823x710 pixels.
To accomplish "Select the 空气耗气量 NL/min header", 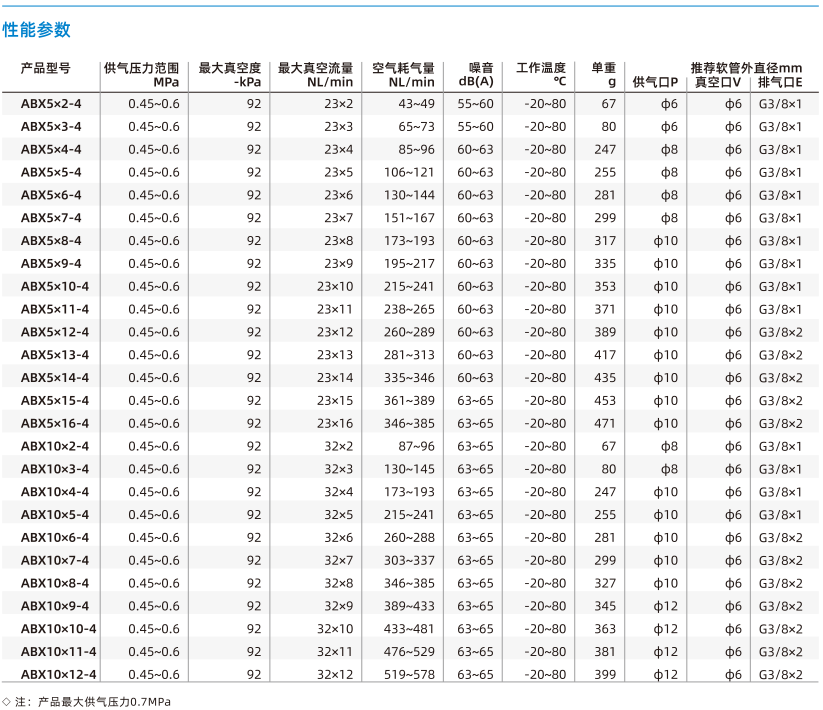I will [403, 75].
